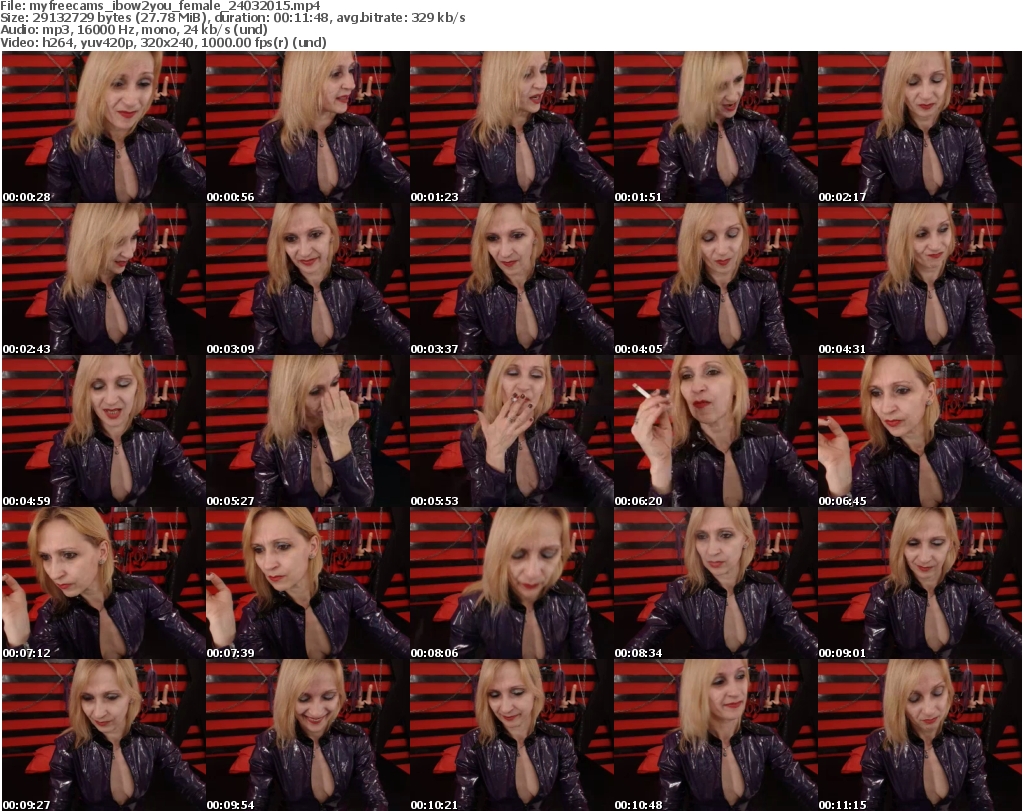Select the thumbnail stamped 00:02:17

point(920,127)
